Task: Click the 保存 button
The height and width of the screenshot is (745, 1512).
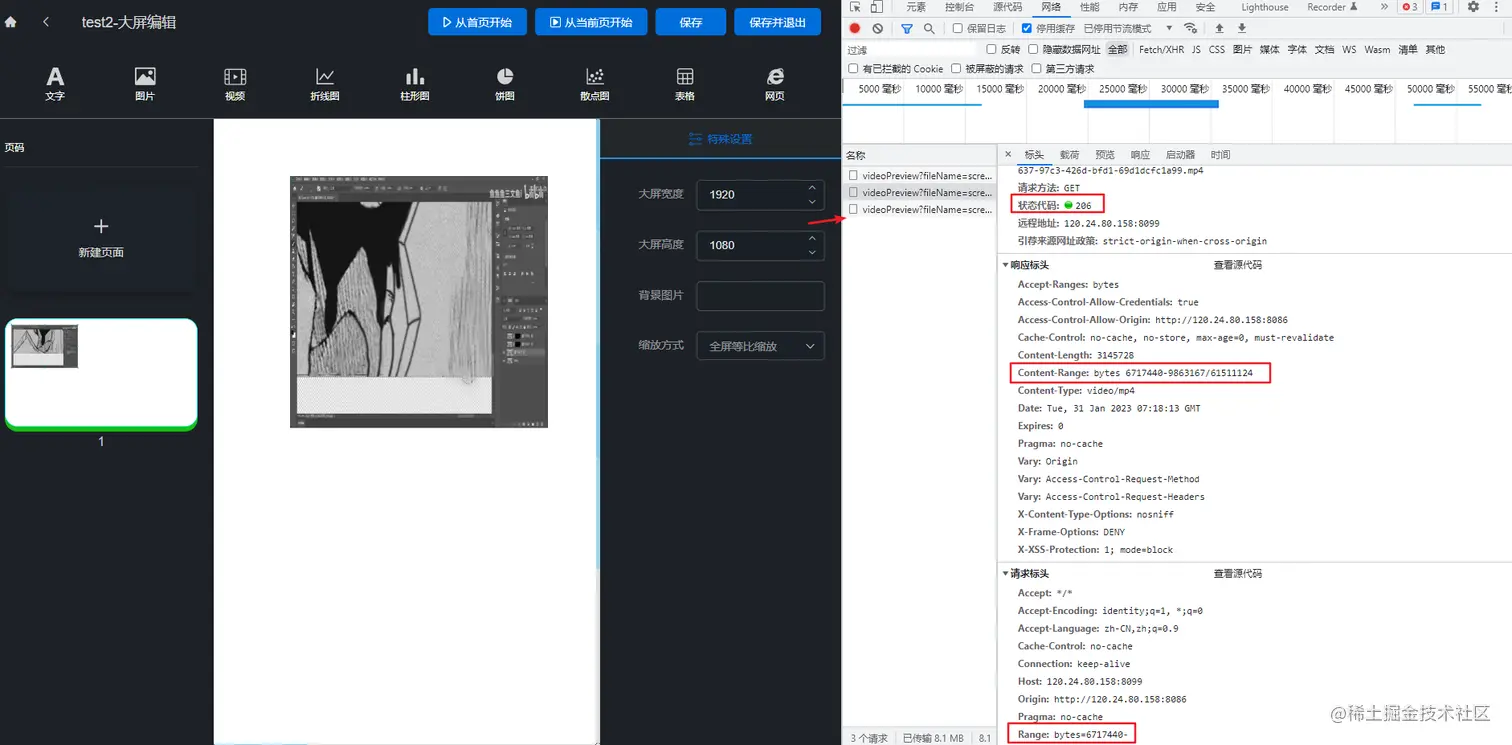Action: [691, 22]
